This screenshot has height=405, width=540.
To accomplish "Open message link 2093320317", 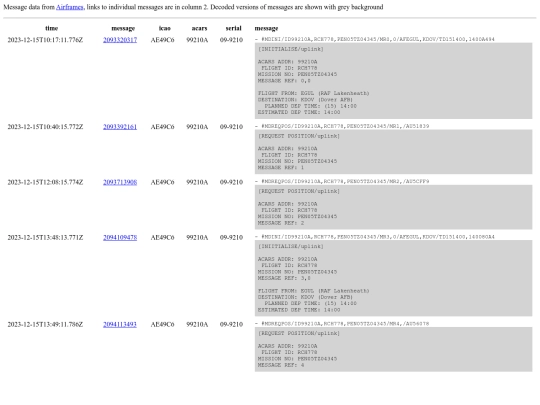I will (120, 40).
